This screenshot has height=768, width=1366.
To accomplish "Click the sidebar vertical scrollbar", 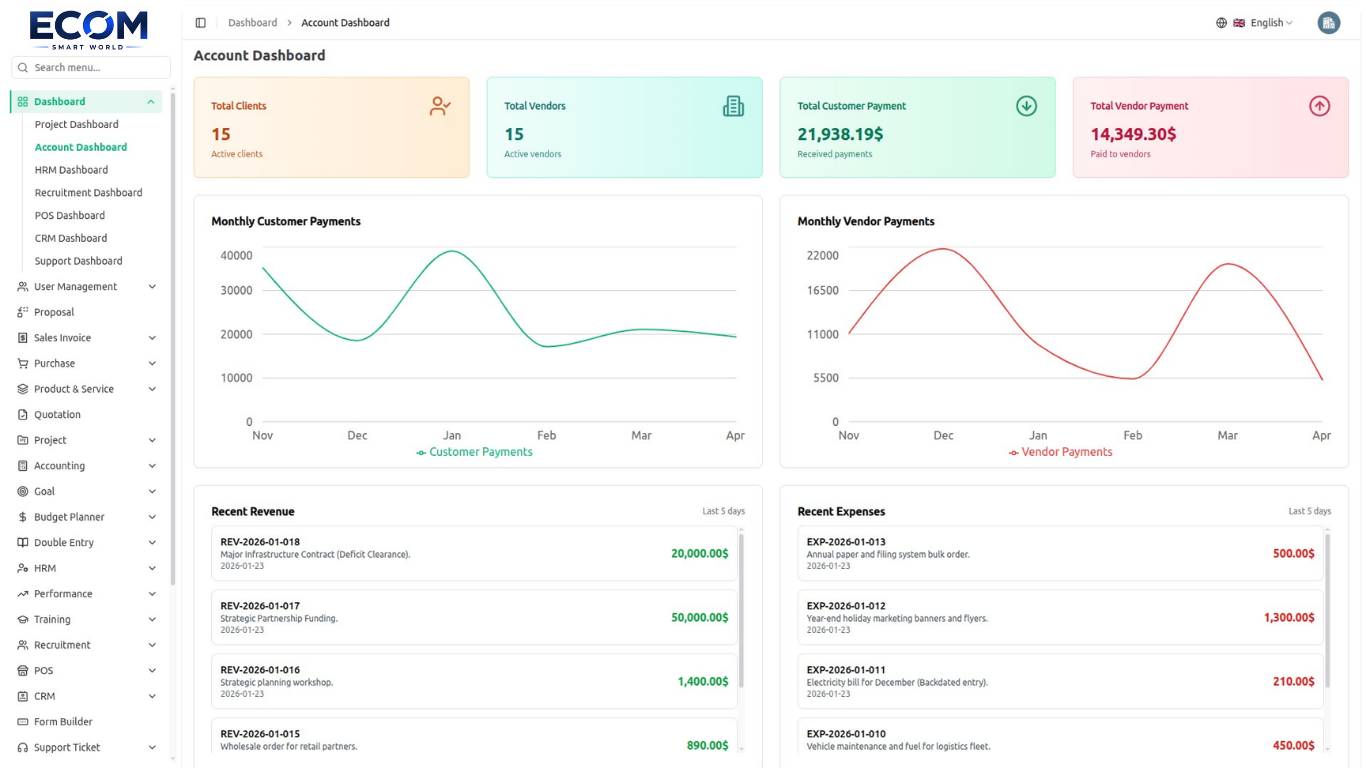I will (x=173, y=340).
